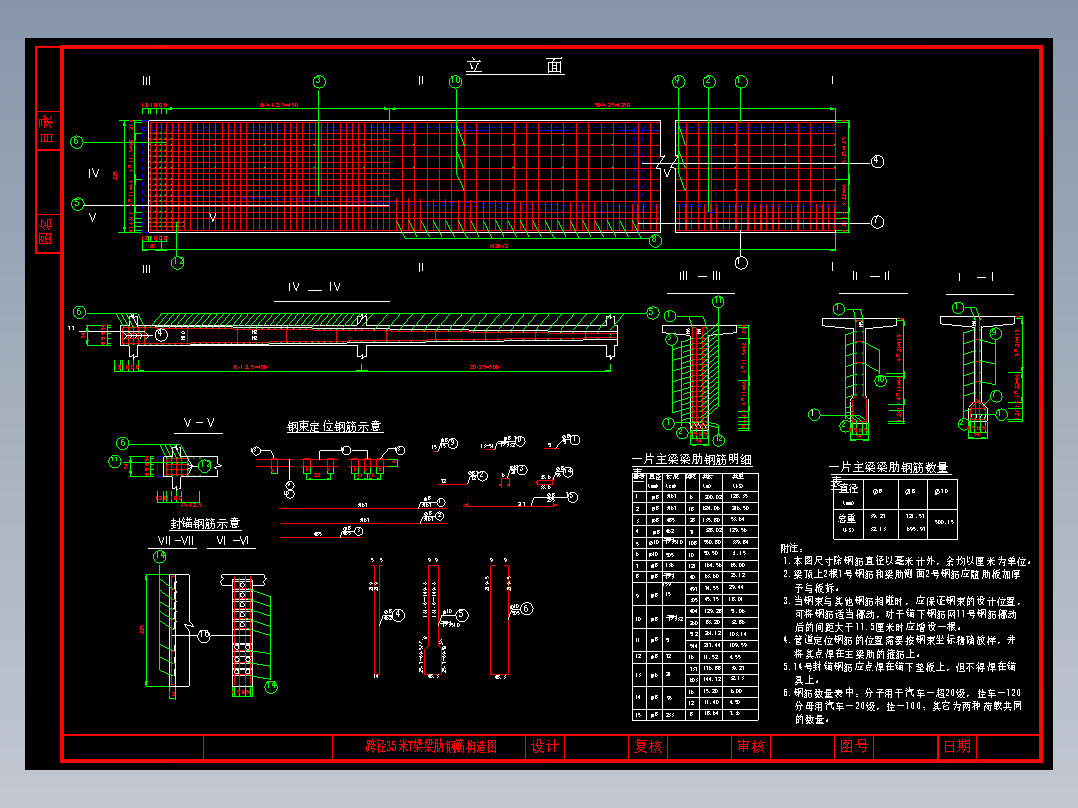Select the 图号 cell in title block
The height and width of the screenshot is (808, 1078).
pos(854,747)
